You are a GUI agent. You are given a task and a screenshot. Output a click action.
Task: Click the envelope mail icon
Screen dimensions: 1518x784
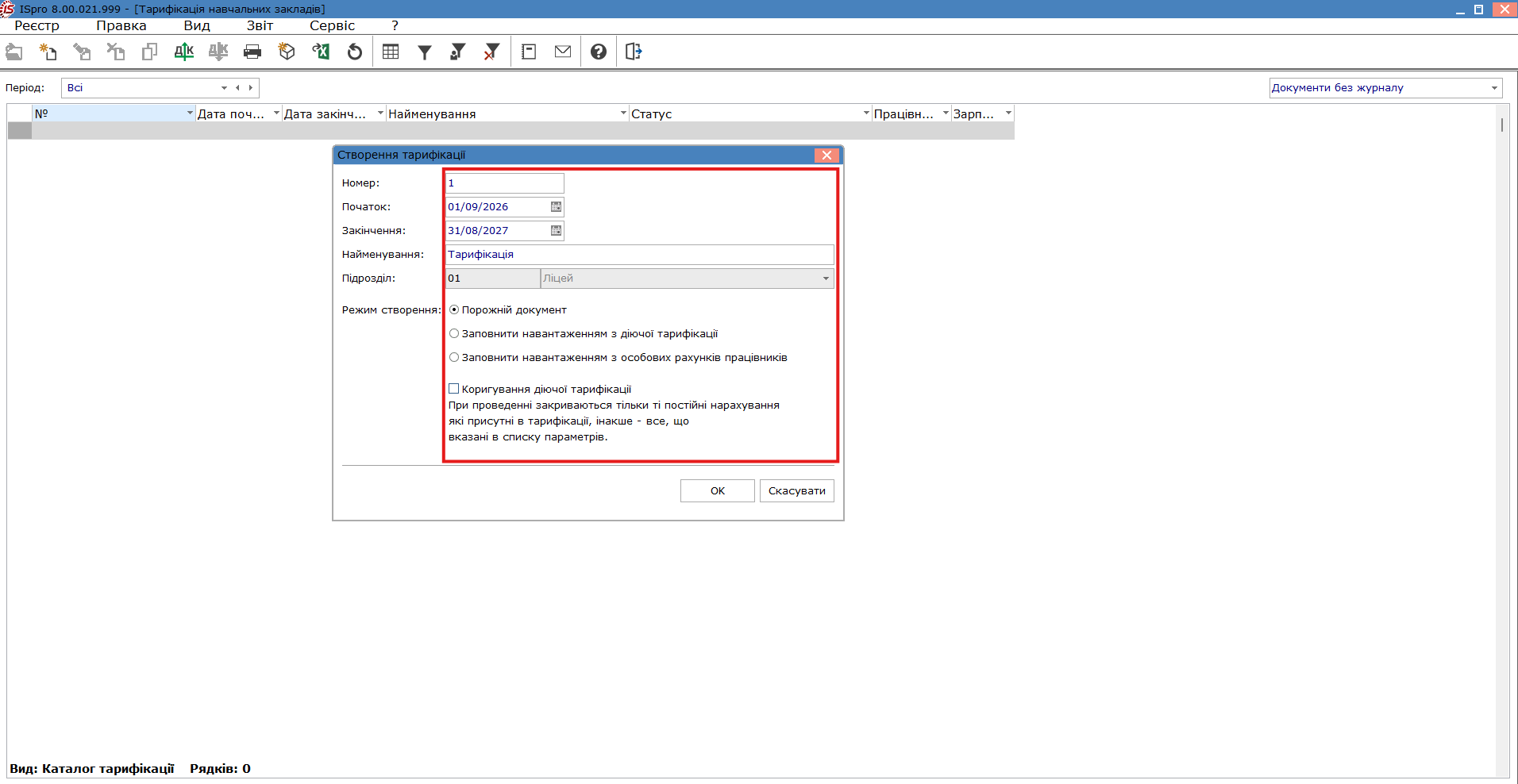(563, 52)
